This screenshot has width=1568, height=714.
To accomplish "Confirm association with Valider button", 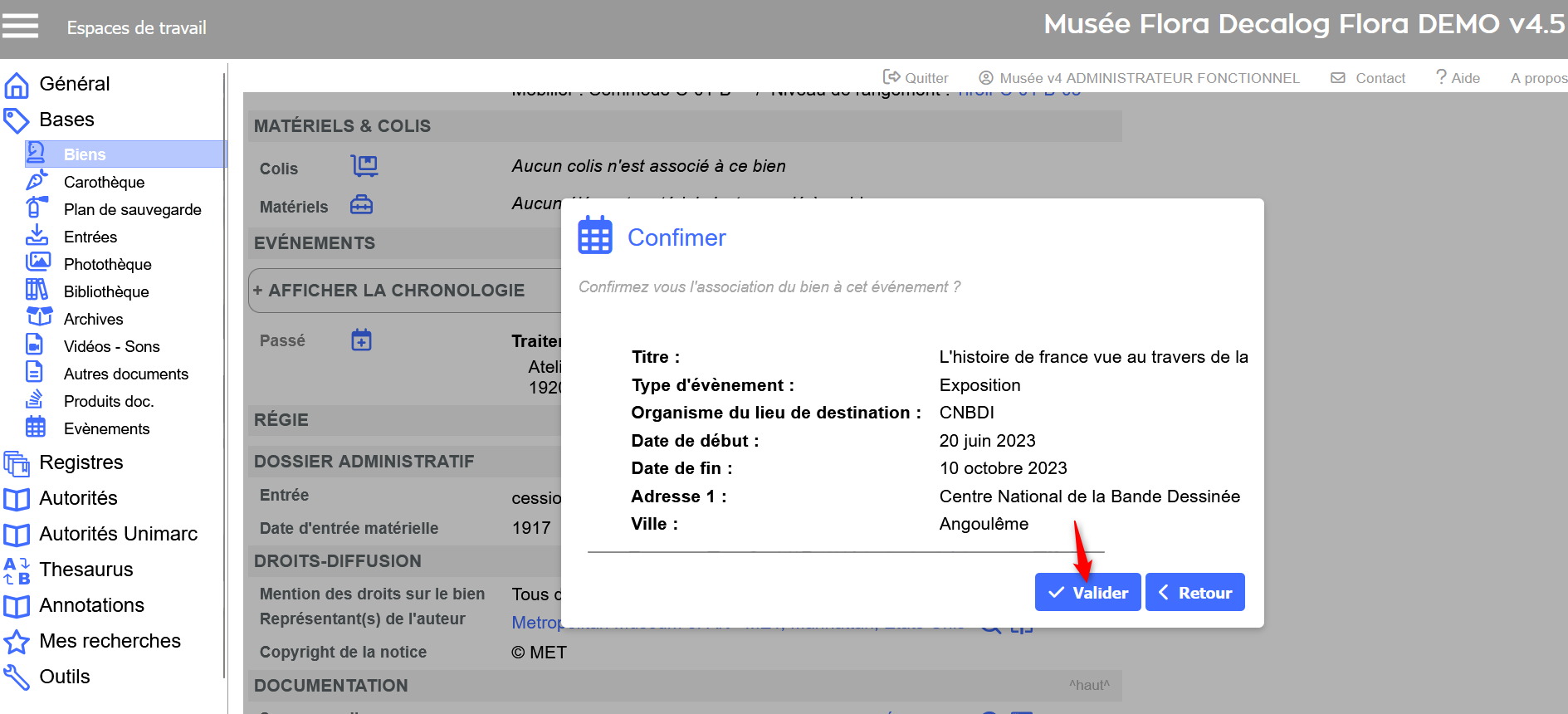I will [x=1087, y=593].
